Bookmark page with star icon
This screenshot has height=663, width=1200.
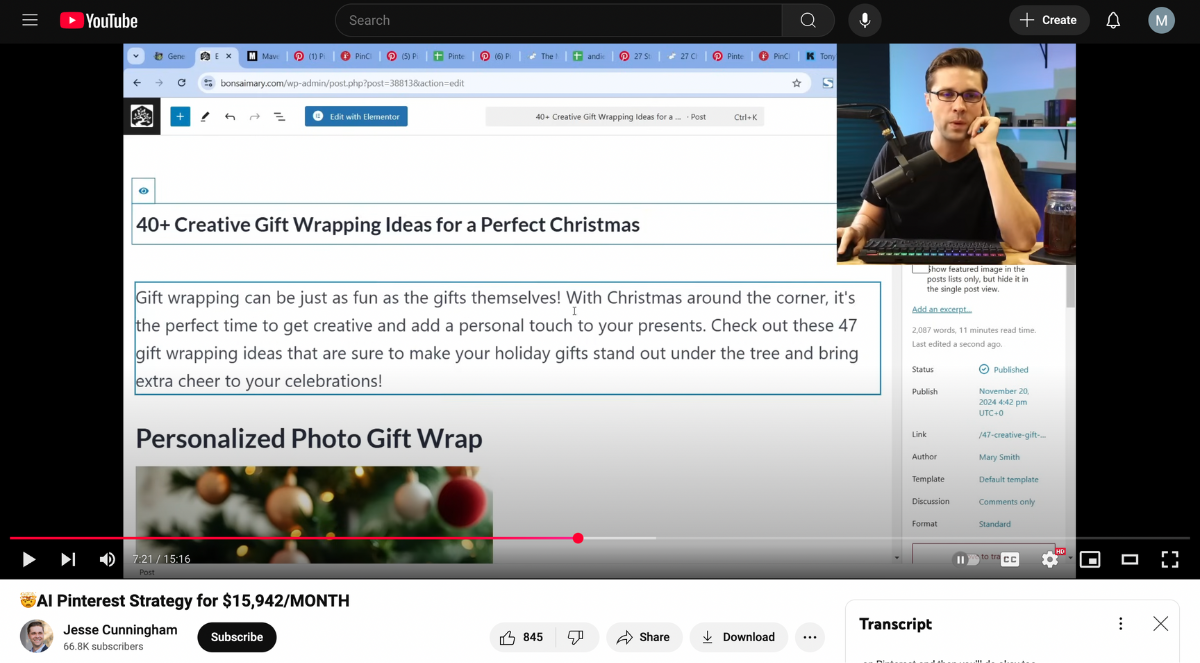[797, 83]
